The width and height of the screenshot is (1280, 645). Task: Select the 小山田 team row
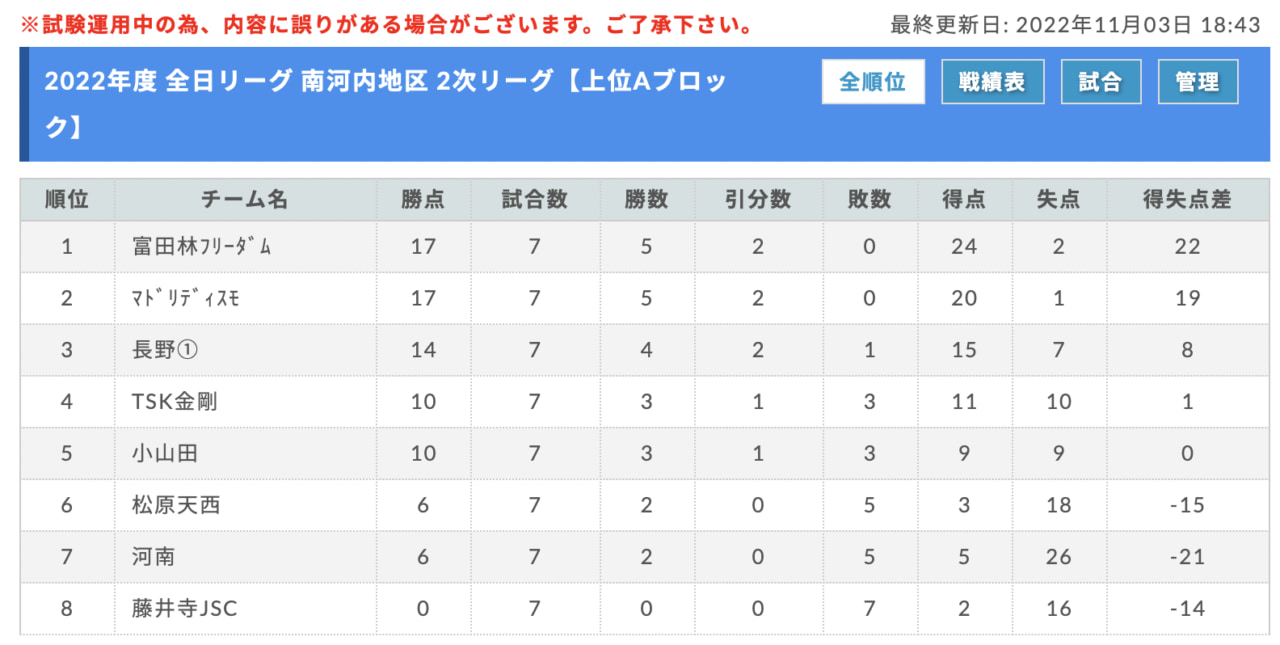pyautogui.click(x=644, y=454)
